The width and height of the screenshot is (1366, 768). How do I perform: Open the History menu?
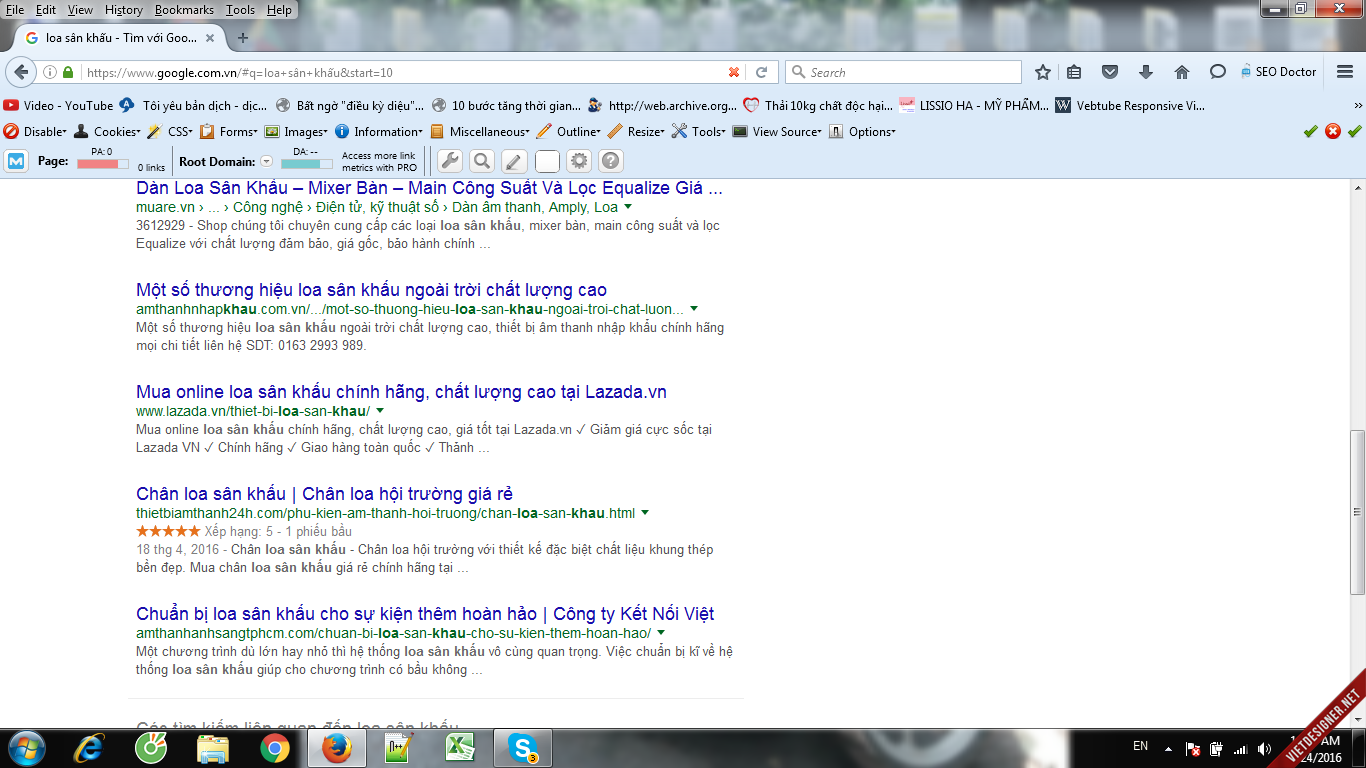124,9
